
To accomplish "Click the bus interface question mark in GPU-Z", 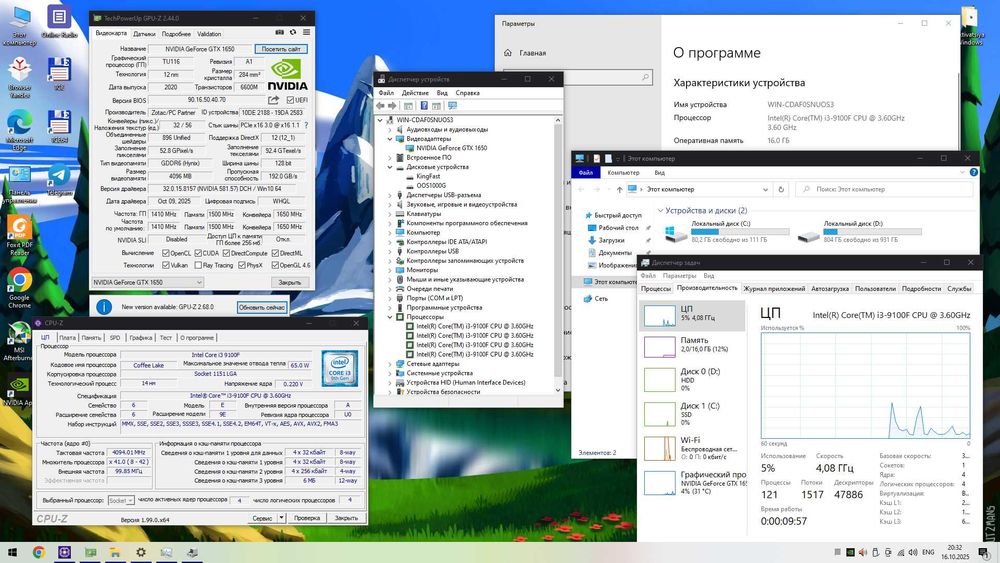I will 306,125.
